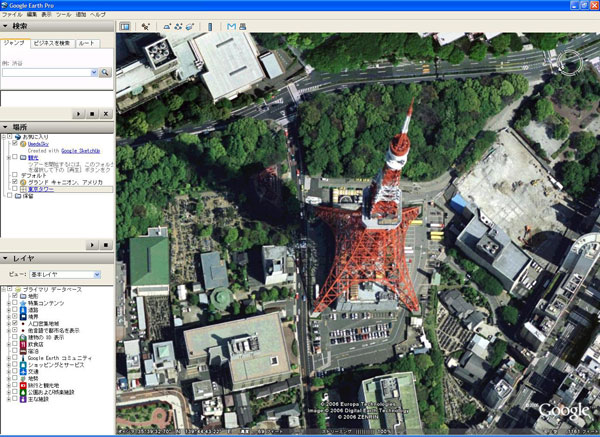
Task: Click the 宿泊 lodging layer icon
Action: (23, 351)
